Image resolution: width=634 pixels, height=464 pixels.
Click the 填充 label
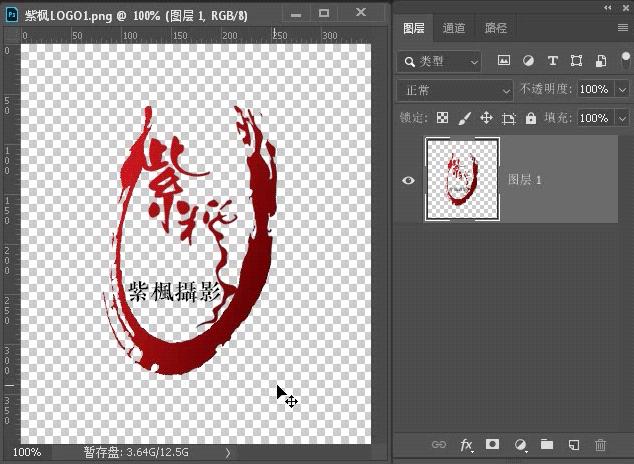pyautogui.click(x=558, y=118)
